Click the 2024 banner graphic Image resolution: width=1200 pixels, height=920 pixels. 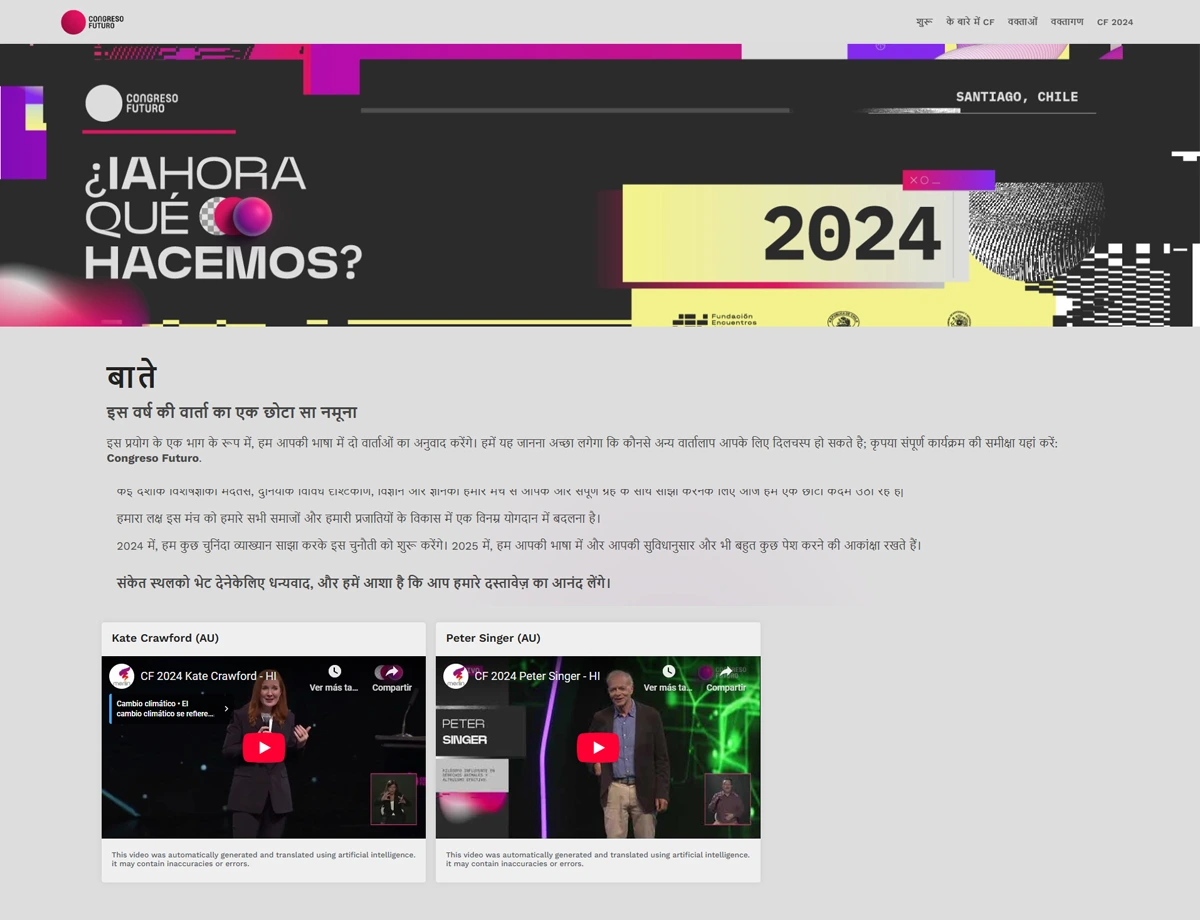pos(852,235)
